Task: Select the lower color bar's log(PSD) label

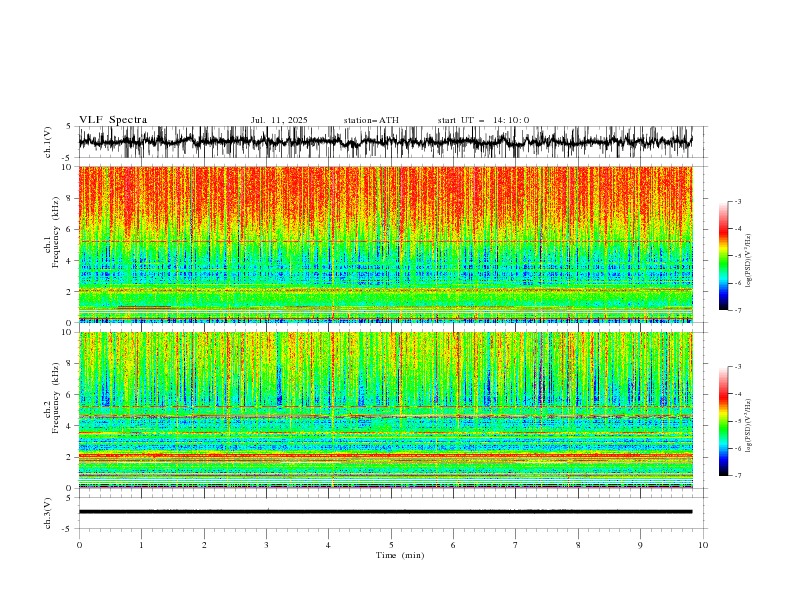Action: 749,426
